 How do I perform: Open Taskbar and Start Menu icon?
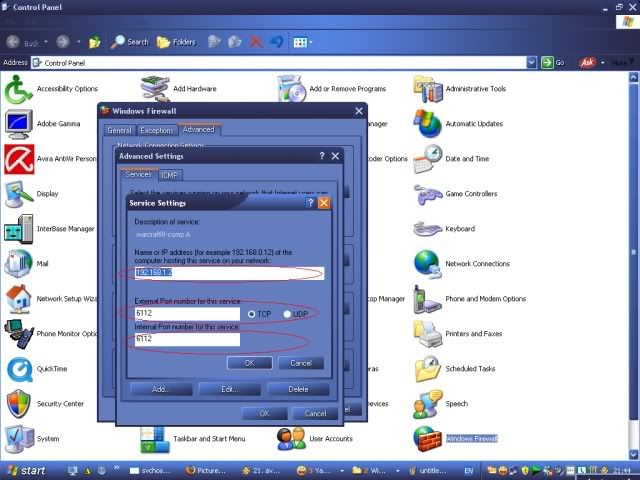pos(155,440)
